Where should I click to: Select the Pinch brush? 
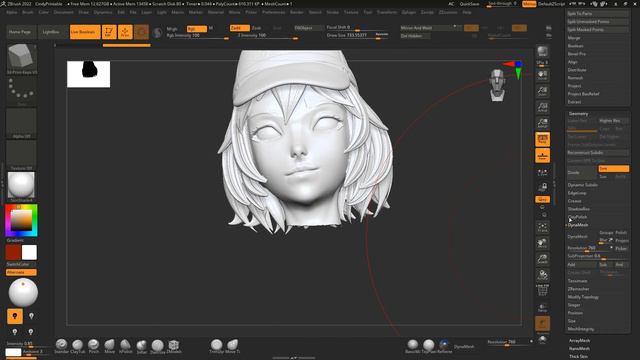click(93, 345)
